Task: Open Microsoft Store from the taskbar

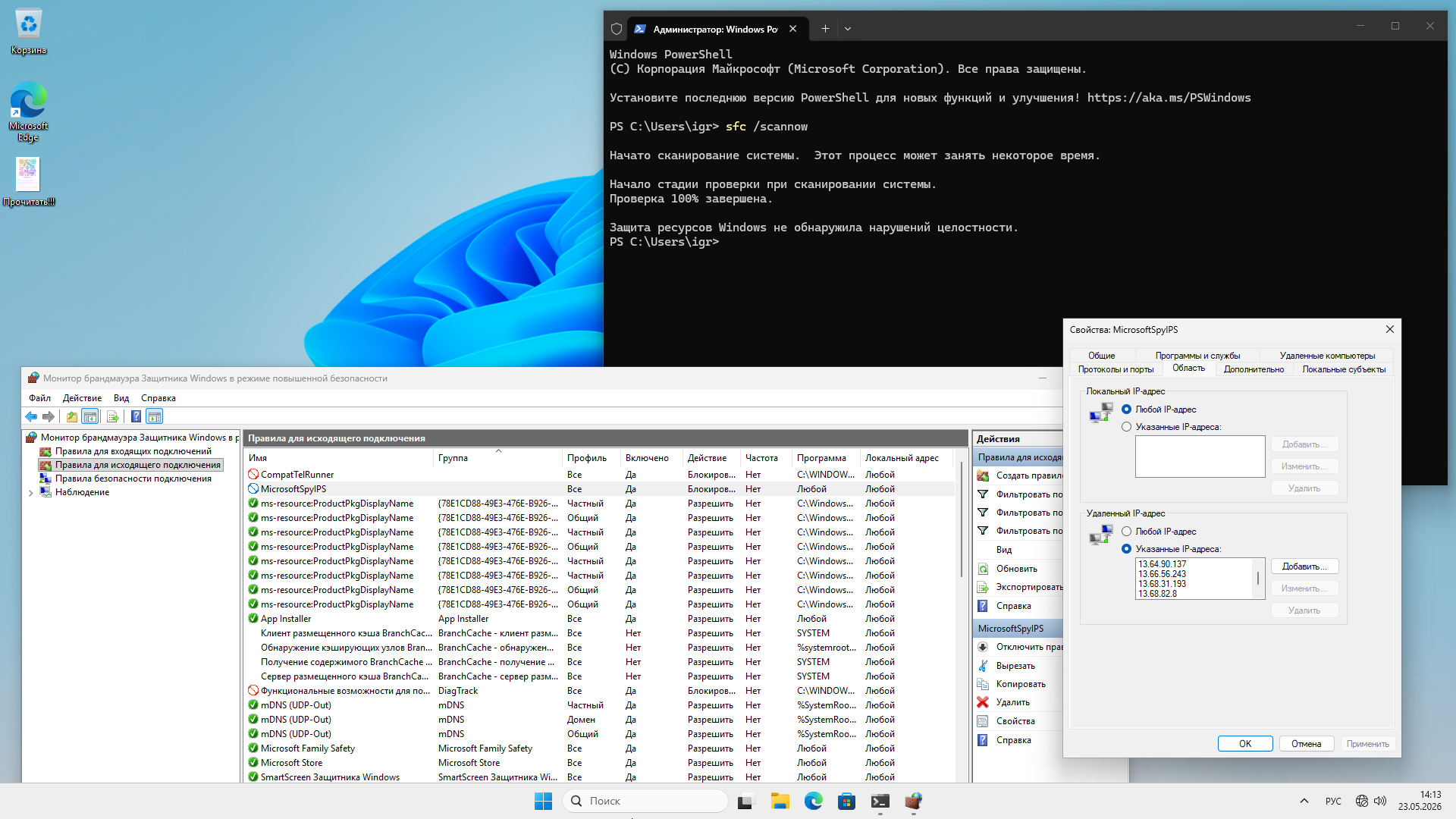Action: coord(847,801)
